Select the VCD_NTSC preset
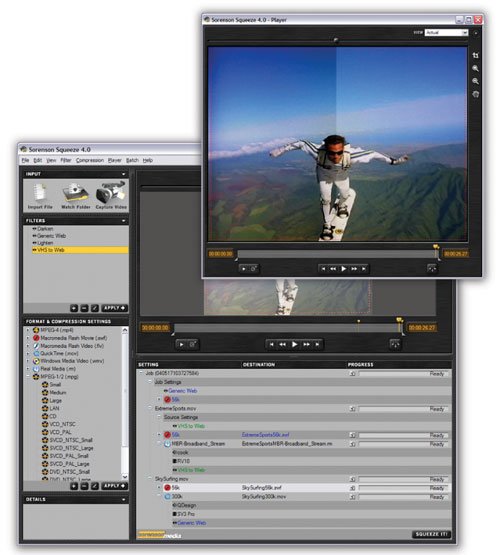The width and height of the screenshot is (500, 555). pyautogui.click(x=62, y=424)
